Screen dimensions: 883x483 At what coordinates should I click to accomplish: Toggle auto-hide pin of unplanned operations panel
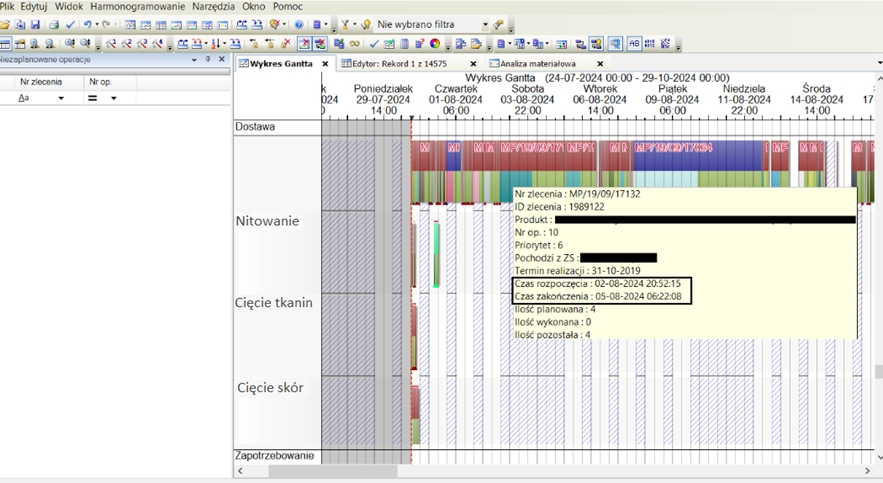[208, 59]
